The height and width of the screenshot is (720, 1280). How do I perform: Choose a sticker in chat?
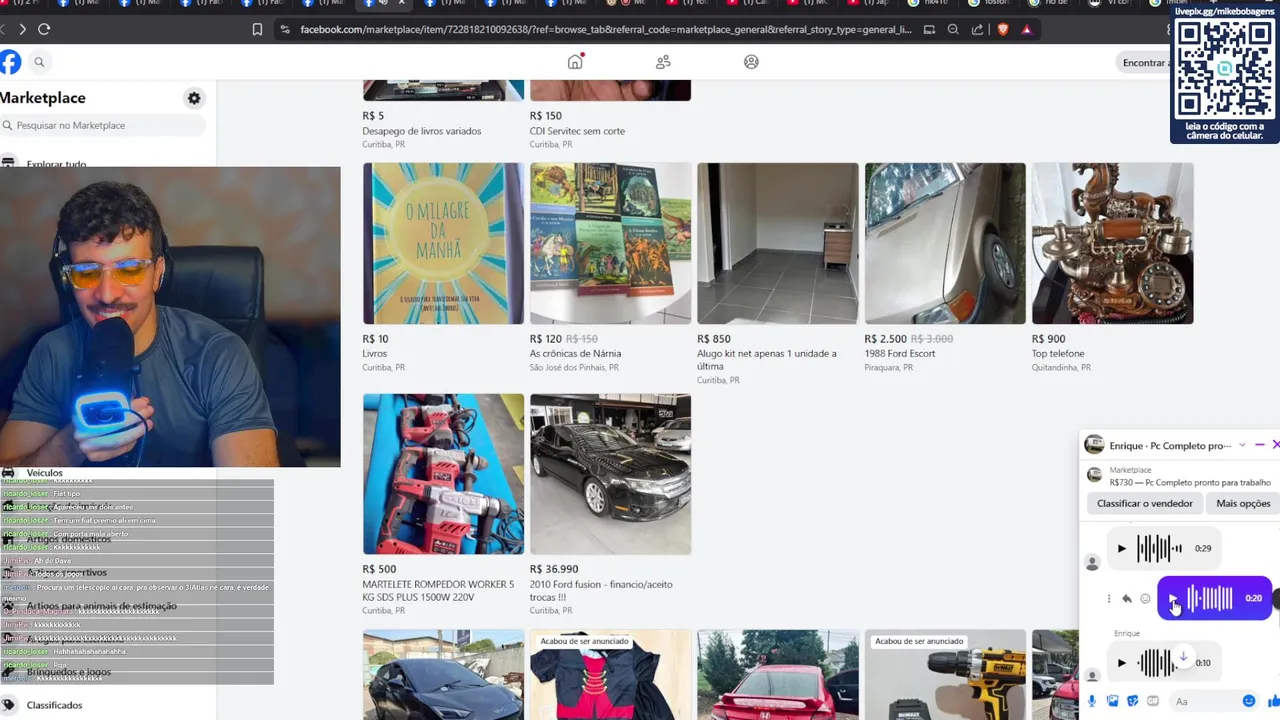click(1133, 701)
